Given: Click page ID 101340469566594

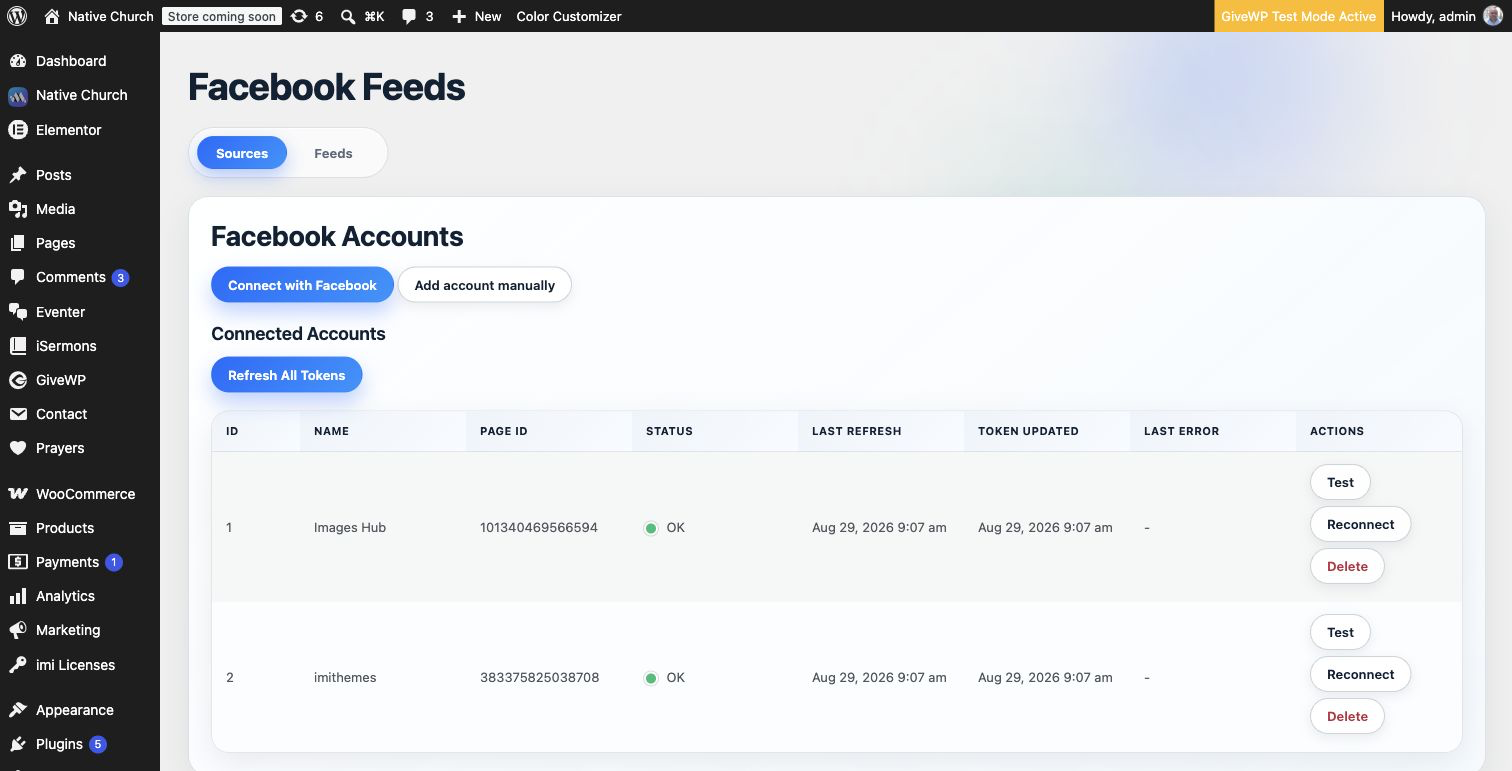Looking at the screenshot, I should pos(539,527).
